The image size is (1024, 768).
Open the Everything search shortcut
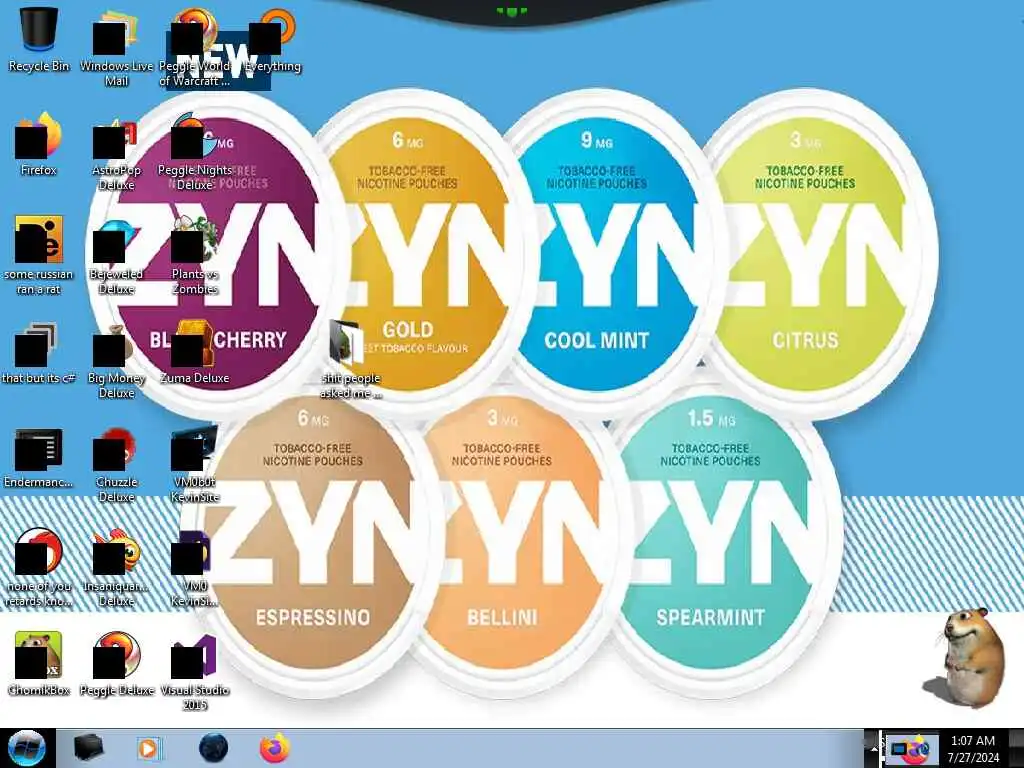pyautogui.click(x=273, y=39)
